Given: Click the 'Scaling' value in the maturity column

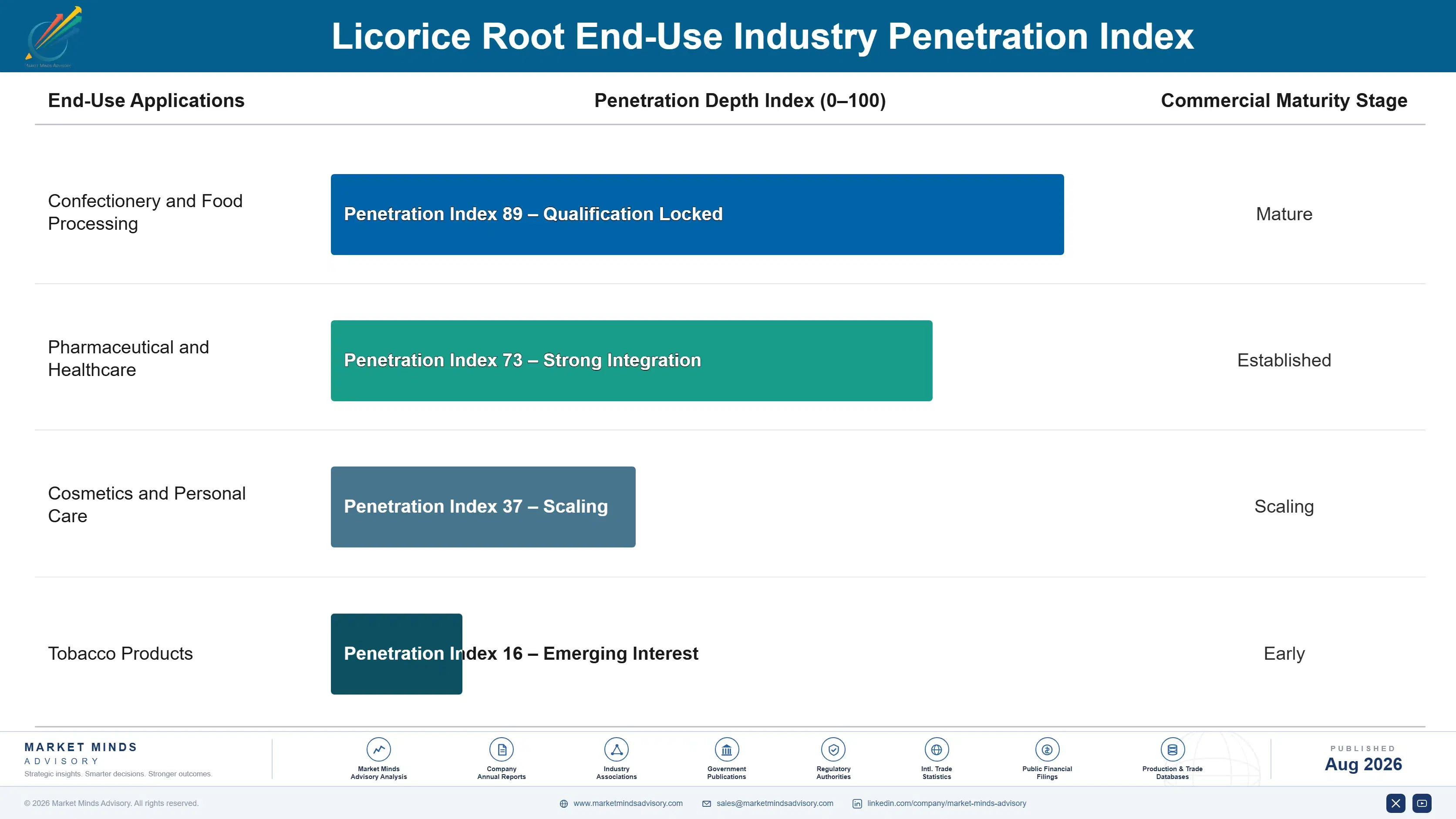Looking at the screenshot, I should pos(1284,507).
